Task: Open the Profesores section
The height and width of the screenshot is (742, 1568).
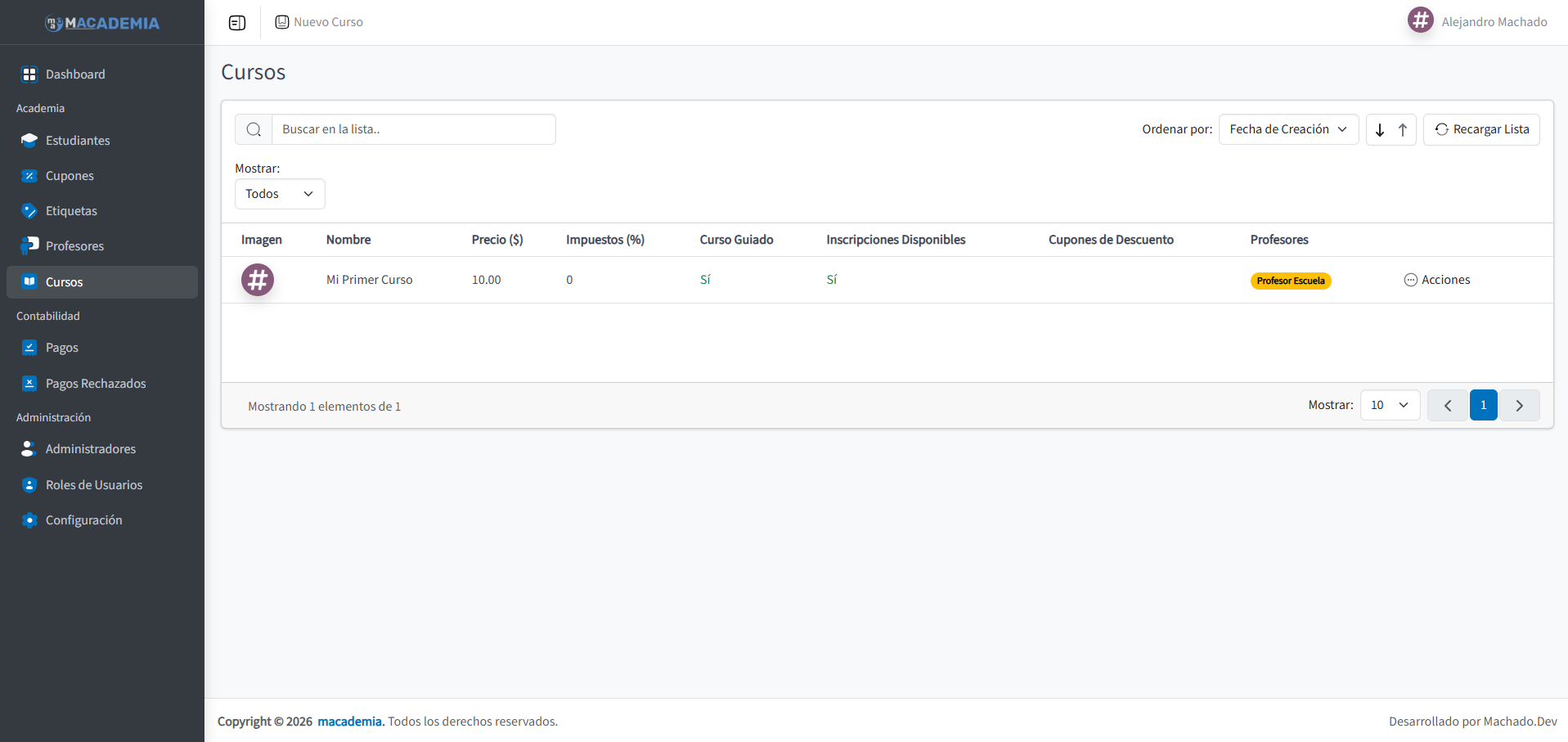Action: click(x=74, y=245)
